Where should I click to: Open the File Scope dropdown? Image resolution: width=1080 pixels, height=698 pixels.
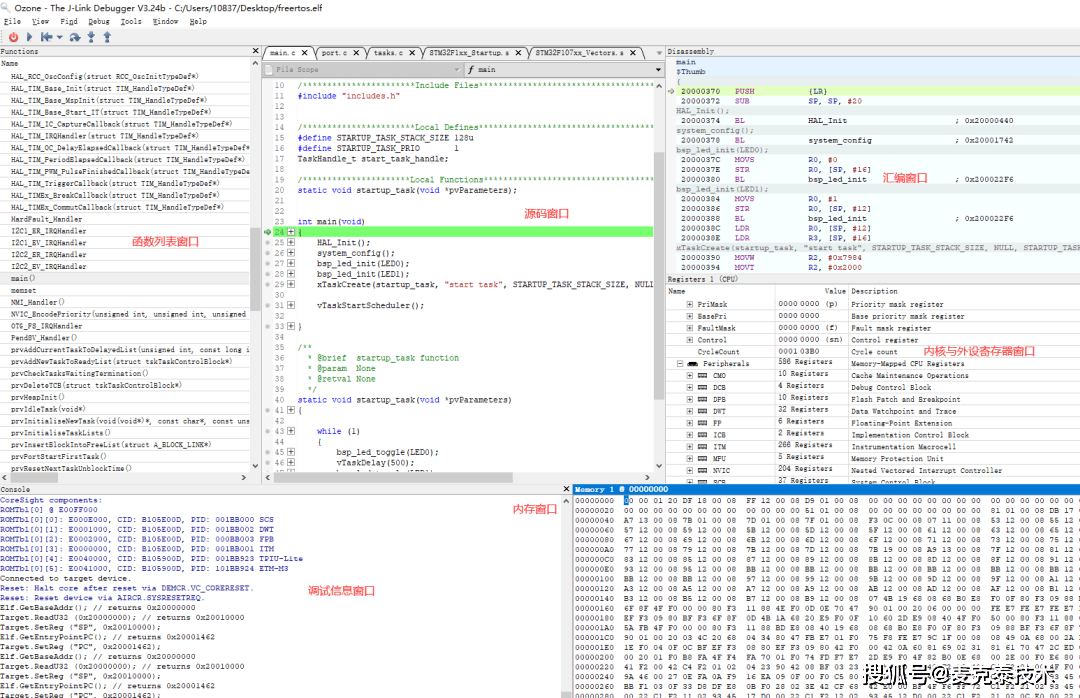(360, 70)
